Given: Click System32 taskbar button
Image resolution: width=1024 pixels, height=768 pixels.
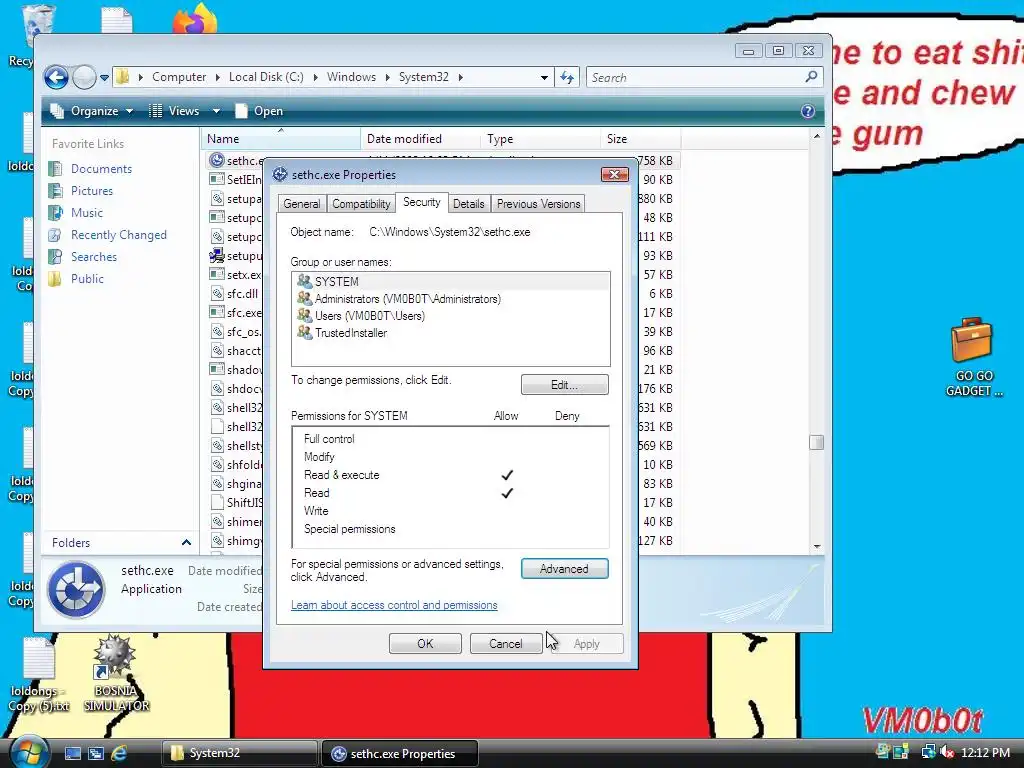Looking at the screenshot, I should [239, 753].
